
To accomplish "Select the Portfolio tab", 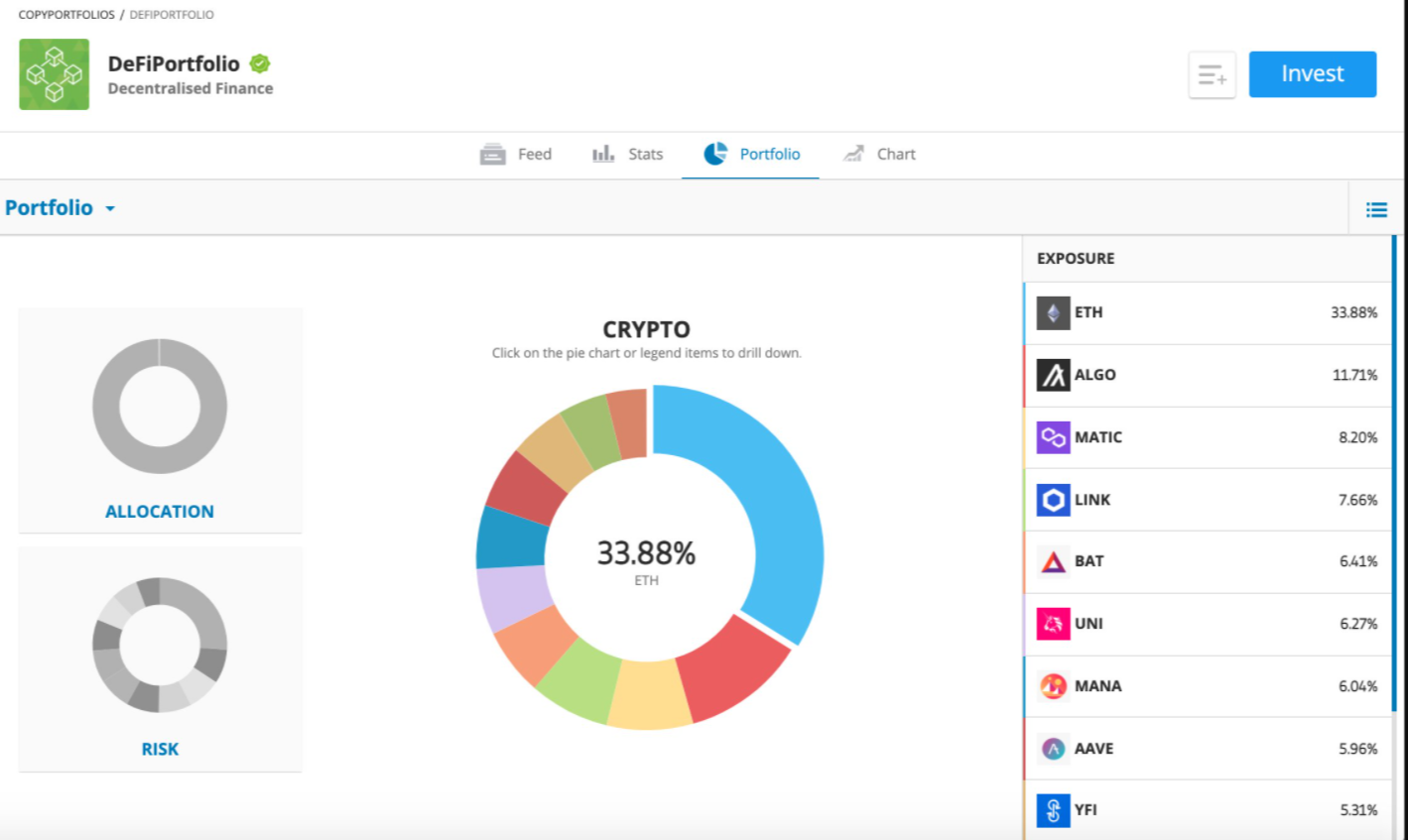I will 750,154.
